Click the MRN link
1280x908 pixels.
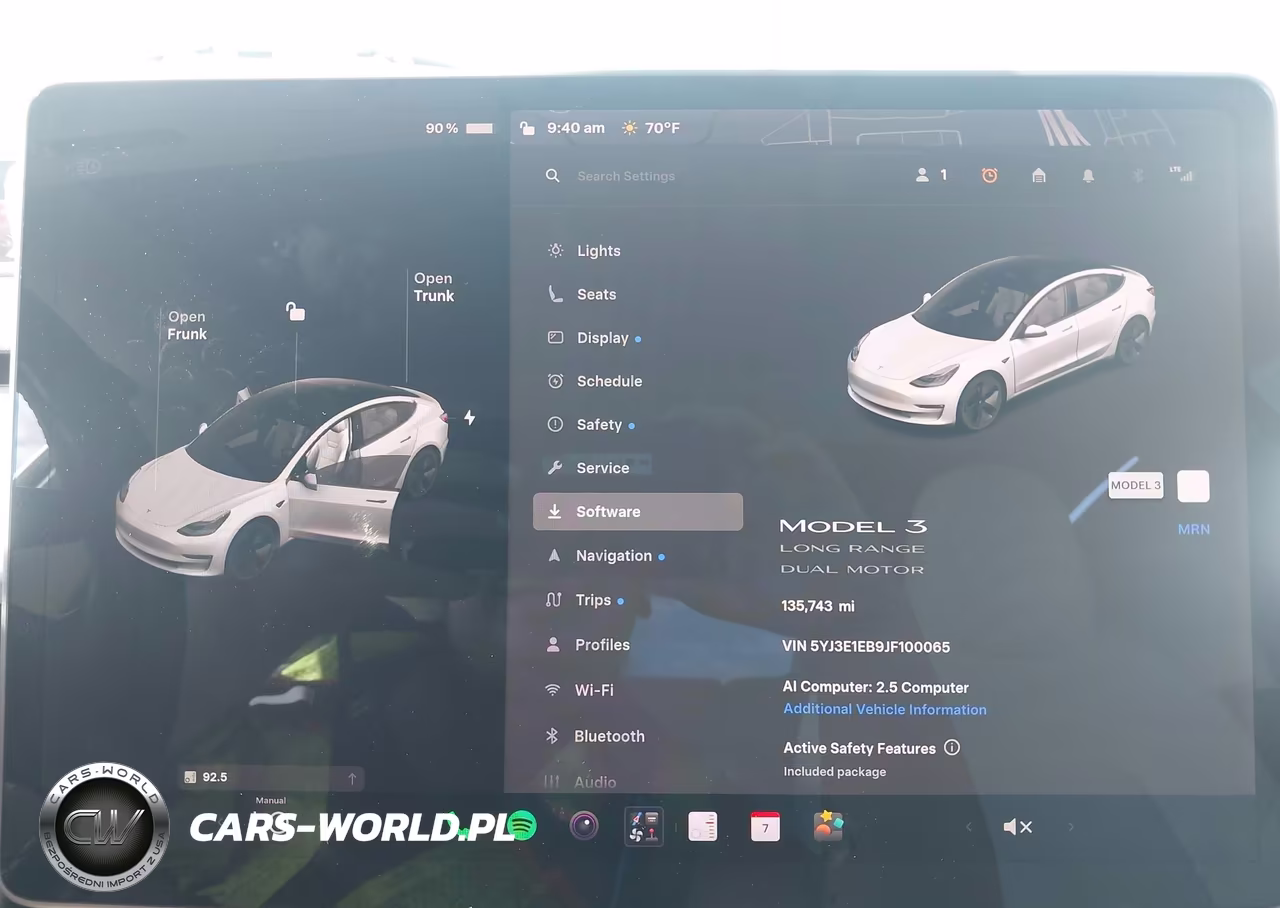point(1194,529)
